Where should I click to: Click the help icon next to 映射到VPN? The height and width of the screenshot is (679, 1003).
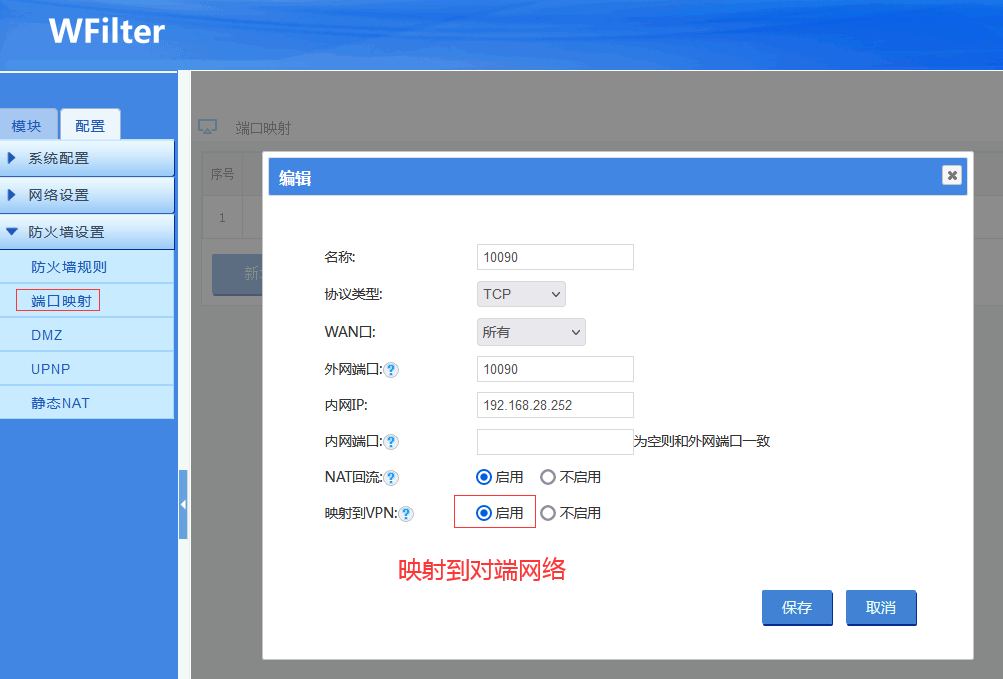pos(406,513)
